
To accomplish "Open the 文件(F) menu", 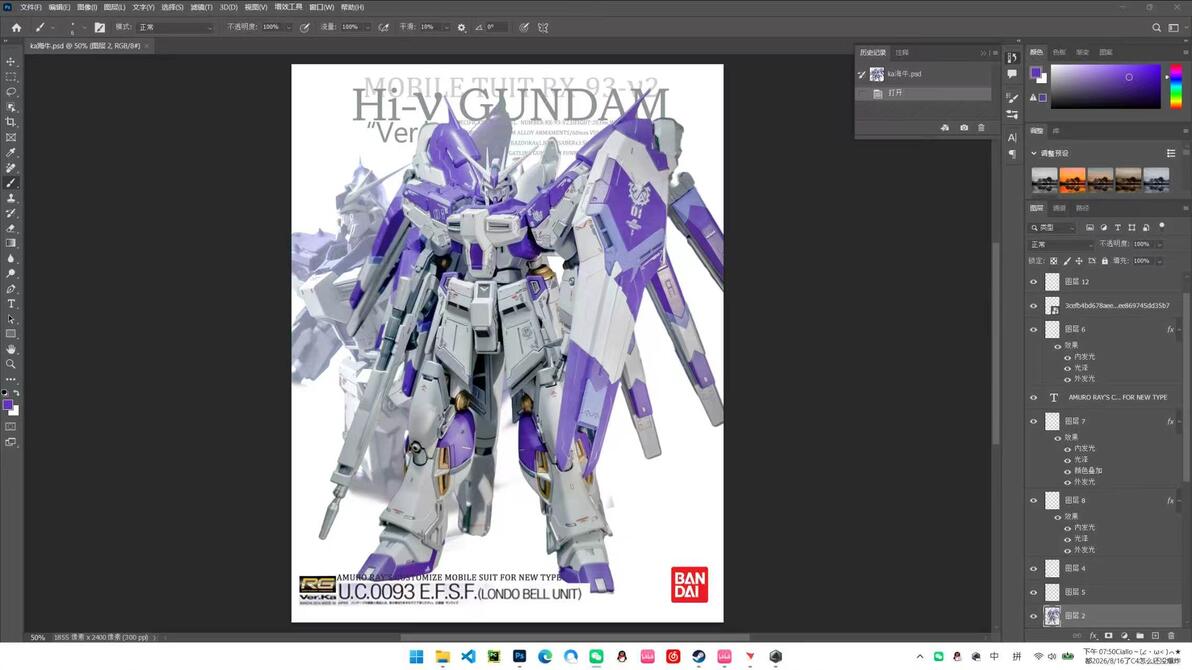I will pos(30,7).
